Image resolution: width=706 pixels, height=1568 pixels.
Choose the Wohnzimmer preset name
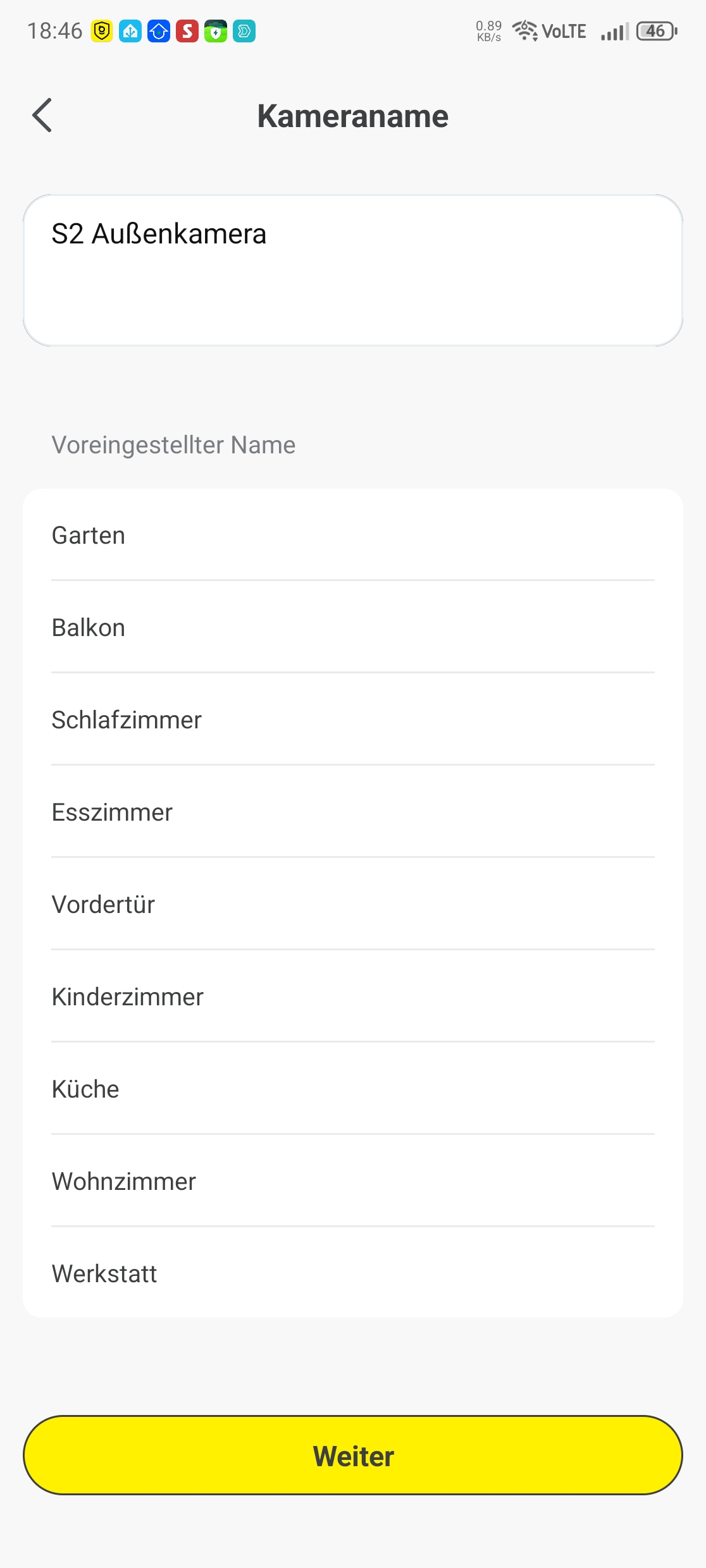click(x=353, y=1182)
